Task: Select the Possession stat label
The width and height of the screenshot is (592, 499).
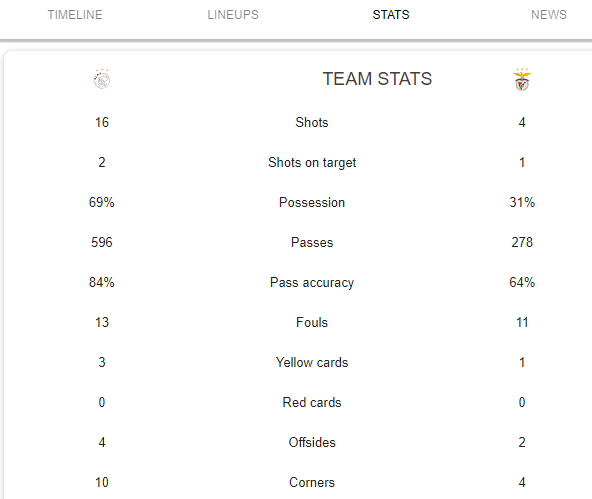Action: click(x=312, y=202)
